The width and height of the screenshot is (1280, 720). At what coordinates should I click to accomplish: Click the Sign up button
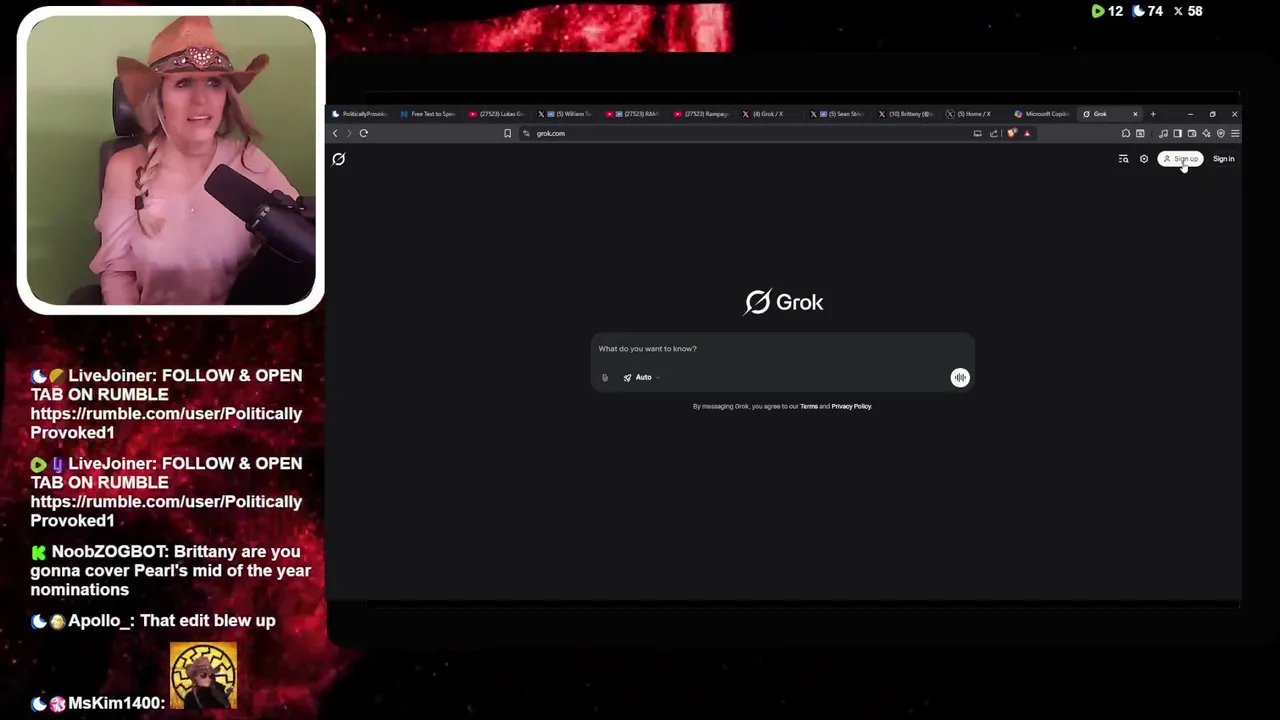pos(1180,159)
